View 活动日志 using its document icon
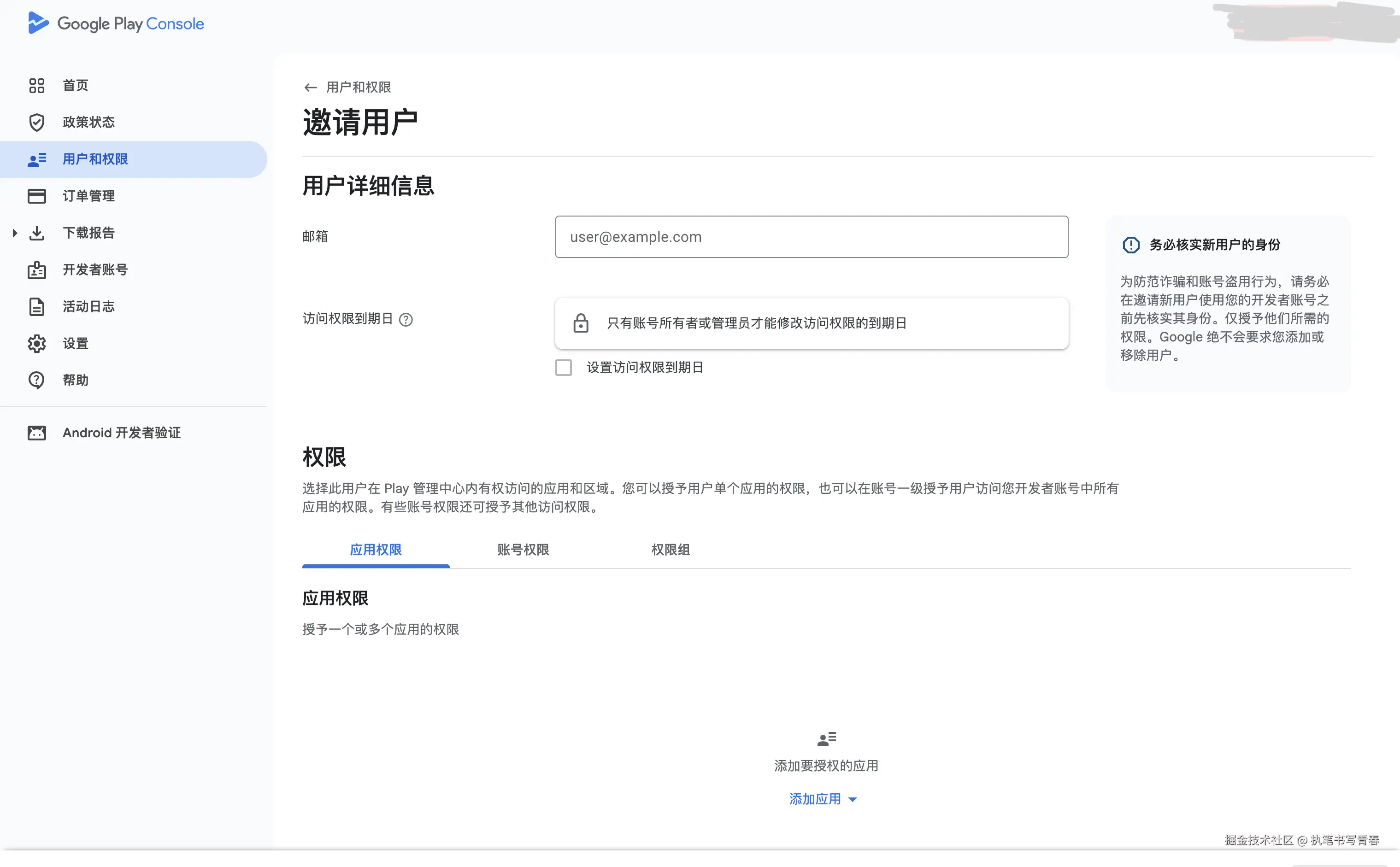 pyautogui.click(x=36, y=306)
